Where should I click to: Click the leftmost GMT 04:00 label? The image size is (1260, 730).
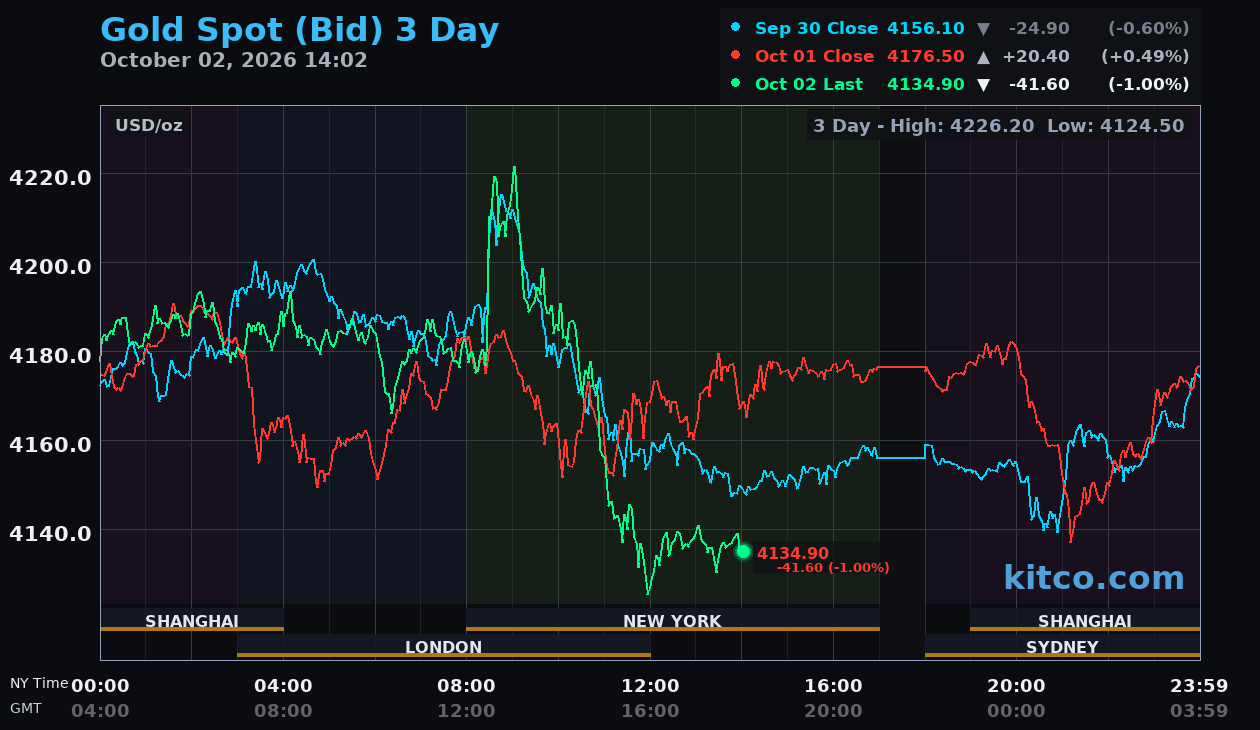100,711
